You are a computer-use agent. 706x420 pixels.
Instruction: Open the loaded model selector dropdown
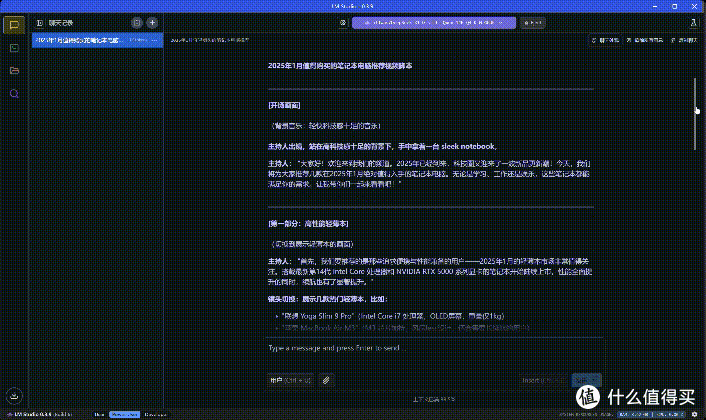(x=434, y=23)
